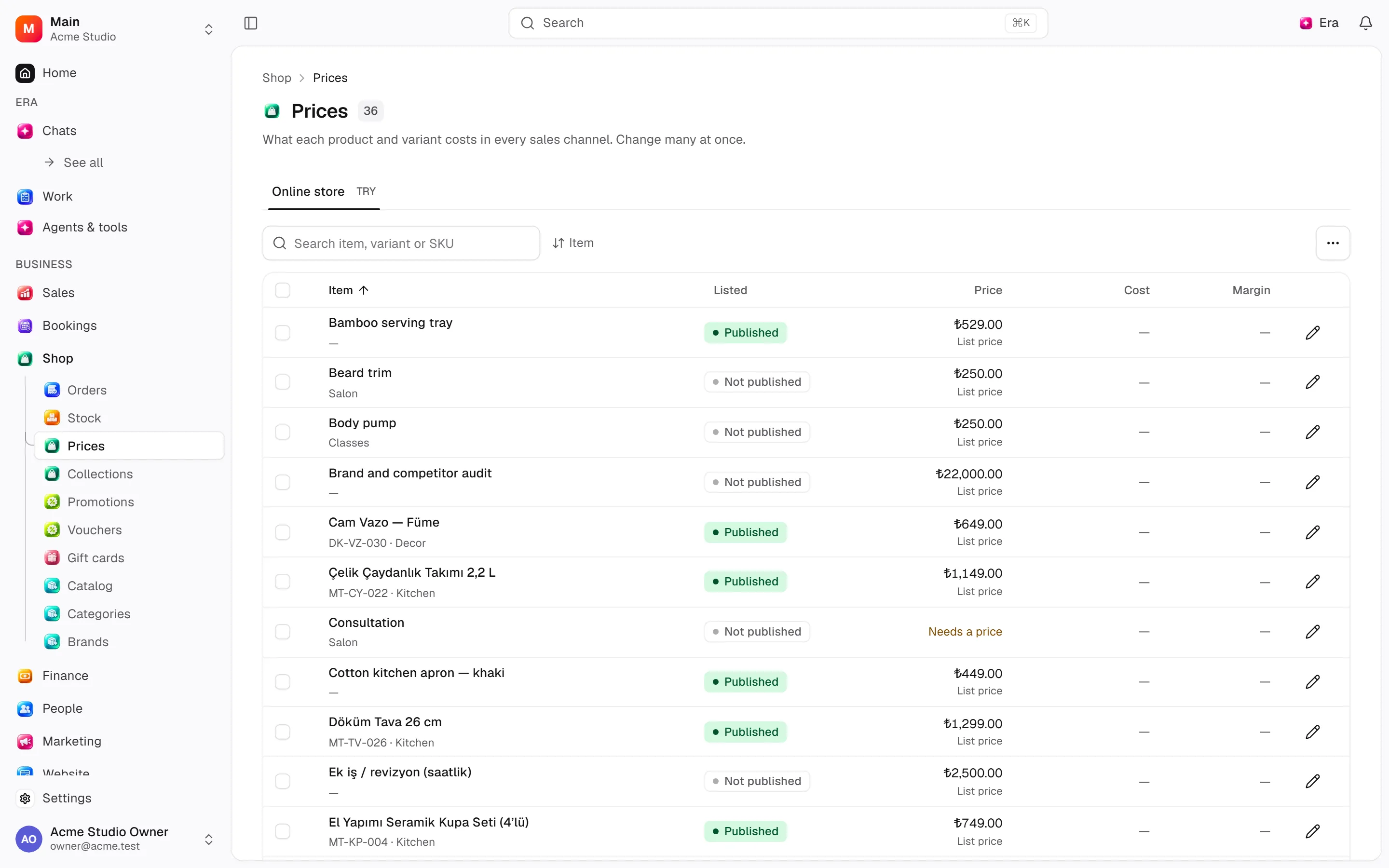Screen dimensions: 1389x868
Task: Open the three-dot more options menu
Action: [1333, 244]
